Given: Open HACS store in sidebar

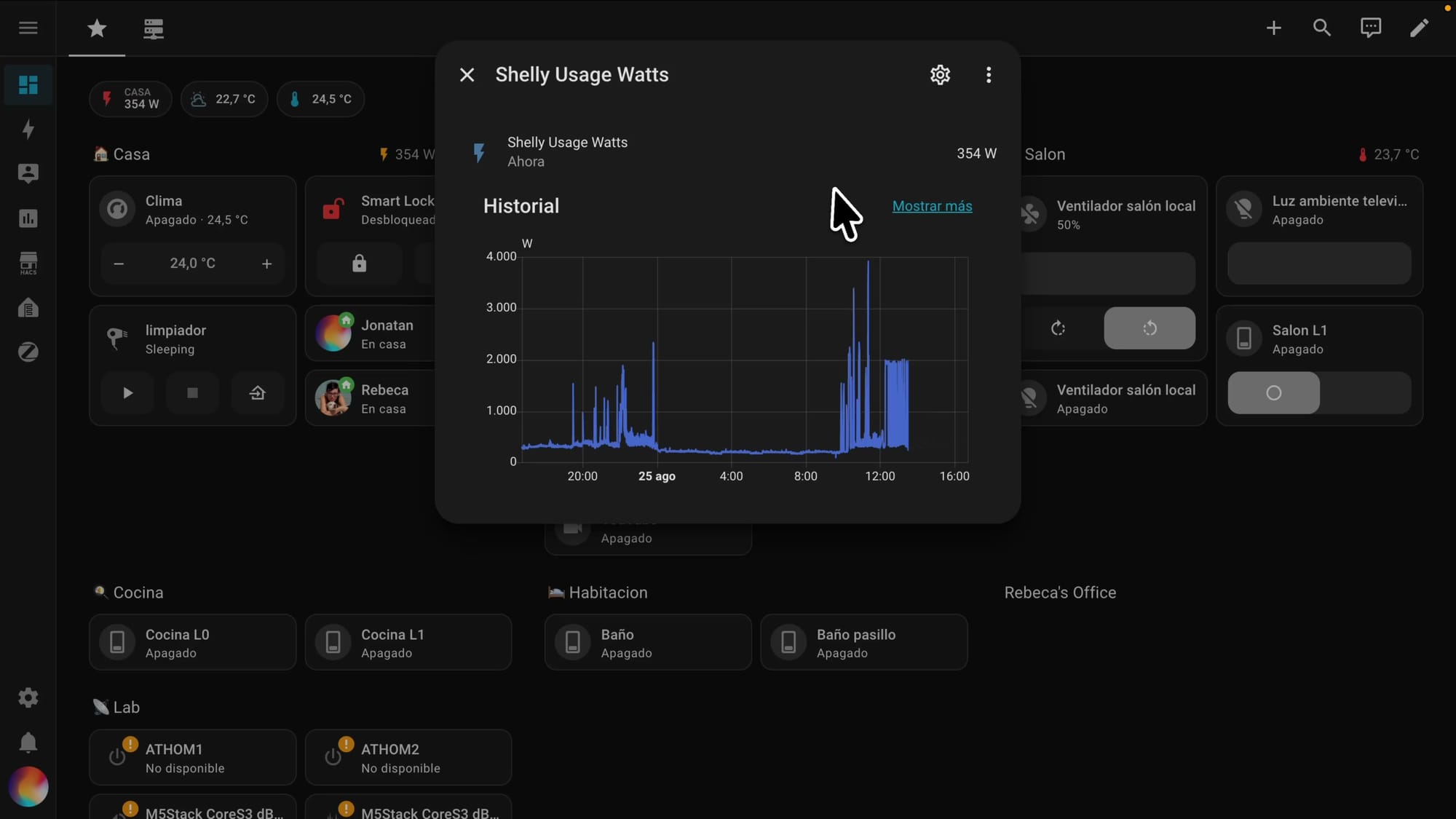Looking at the screenshot, I should [x=28, y=263].
